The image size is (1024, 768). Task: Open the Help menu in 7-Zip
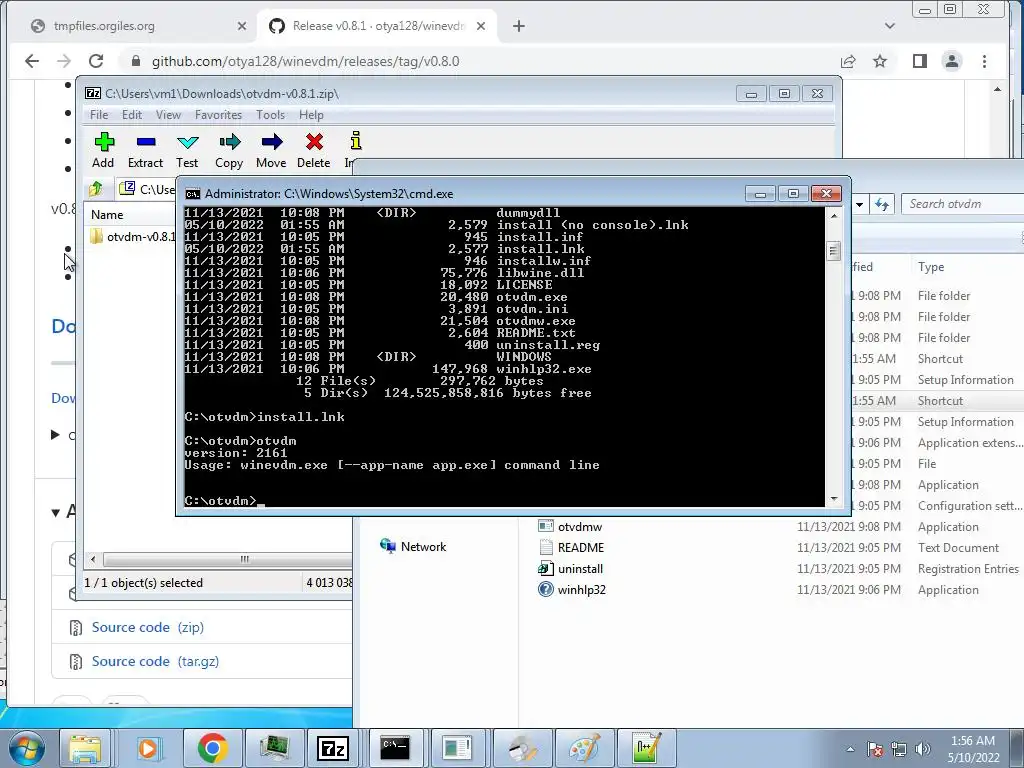pyautogui.click(x=311, y=115)
